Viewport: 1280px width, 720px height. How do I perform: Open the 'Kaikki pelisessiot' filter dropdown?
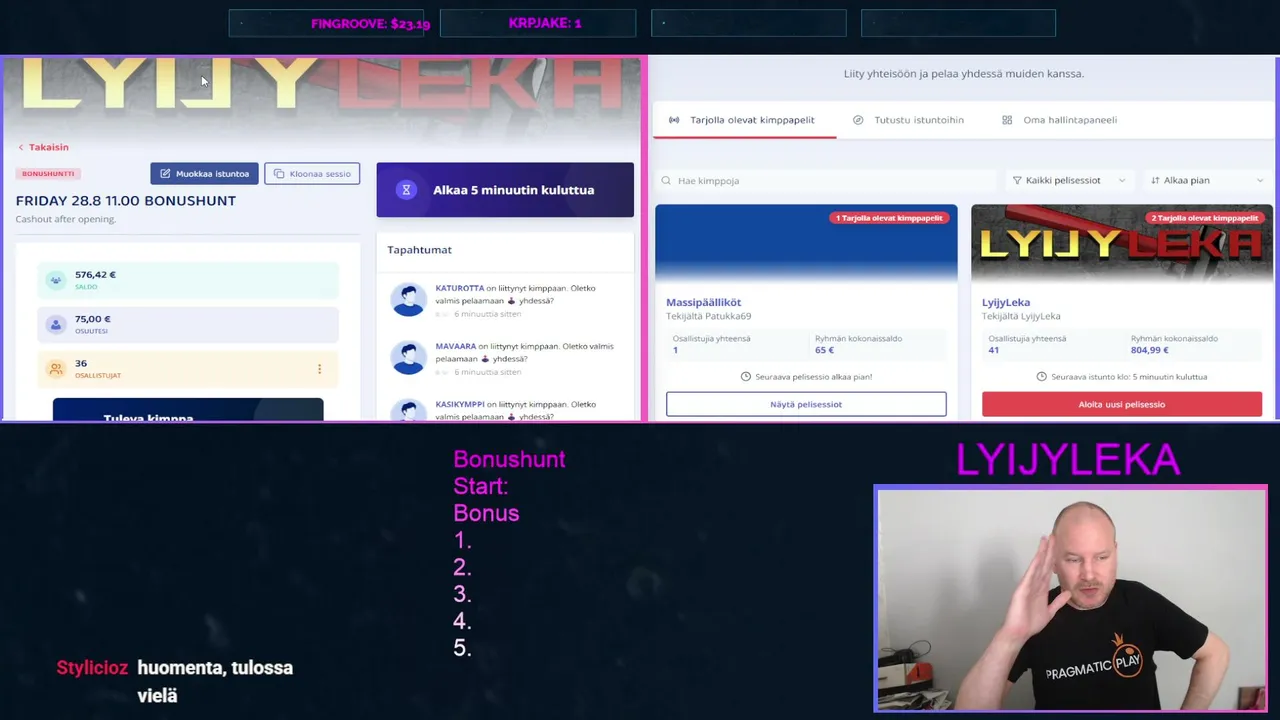(1069, 181)
